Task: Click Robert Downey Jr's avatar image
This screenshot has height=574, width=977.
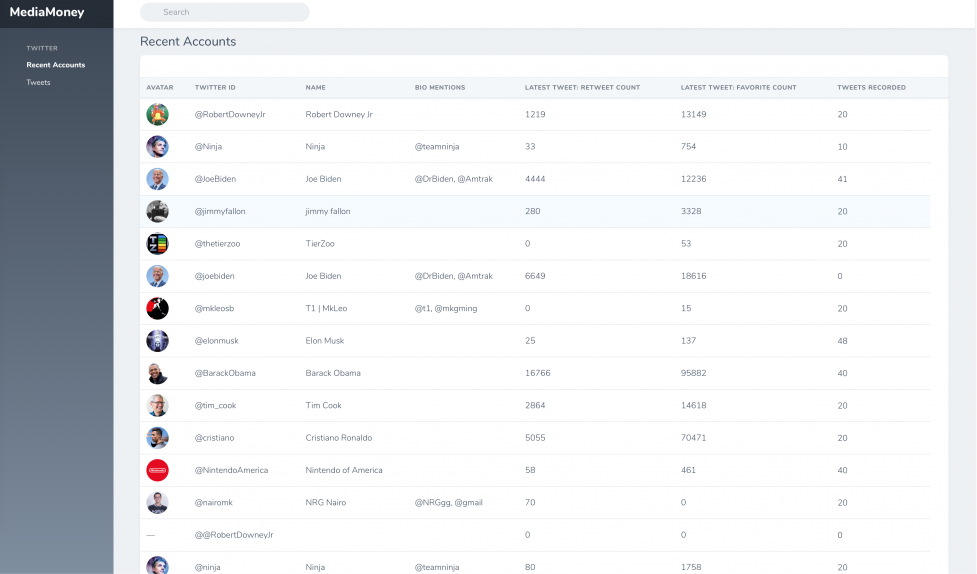Action: point(157,115)
